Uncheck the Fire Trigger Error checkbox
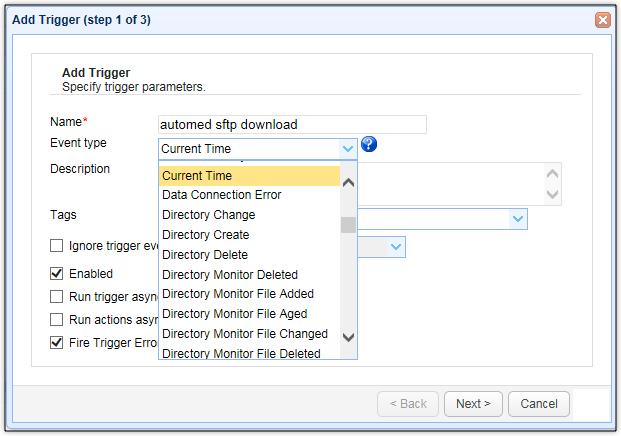Screen dimensions: 621x436 (x=57, y=343)
